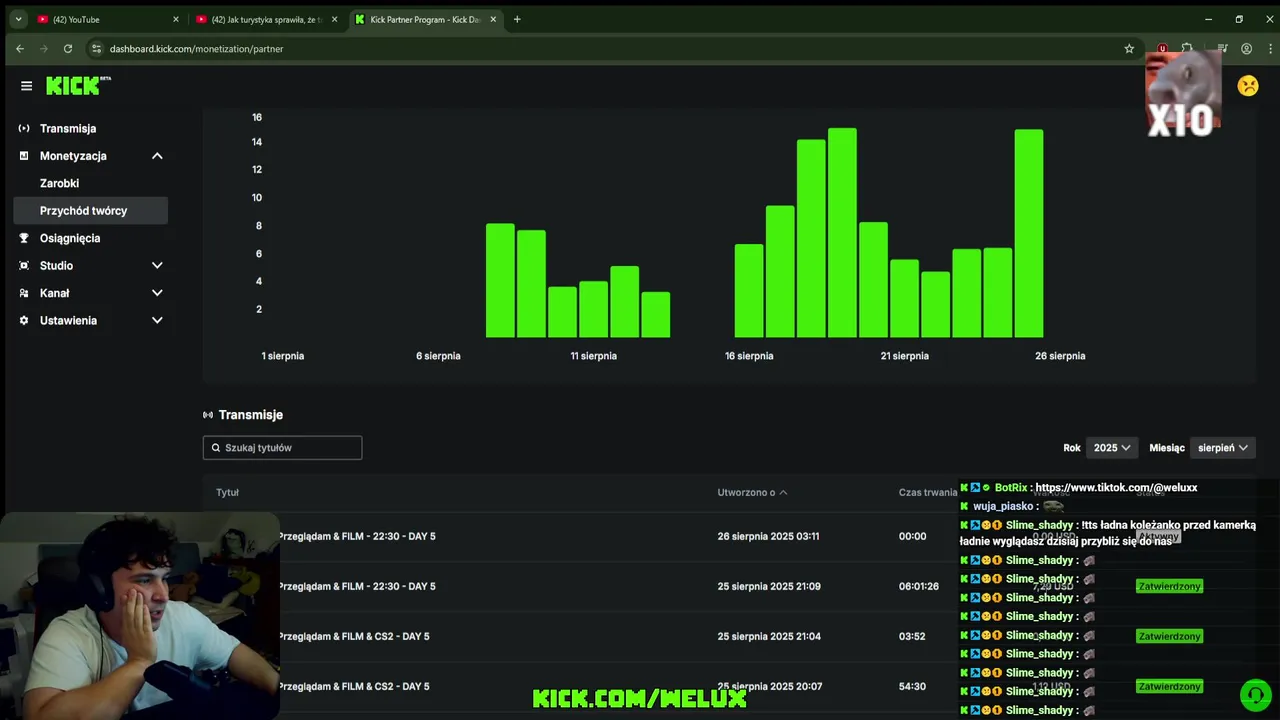Click the Transmisje section heading

pos(251,415)
